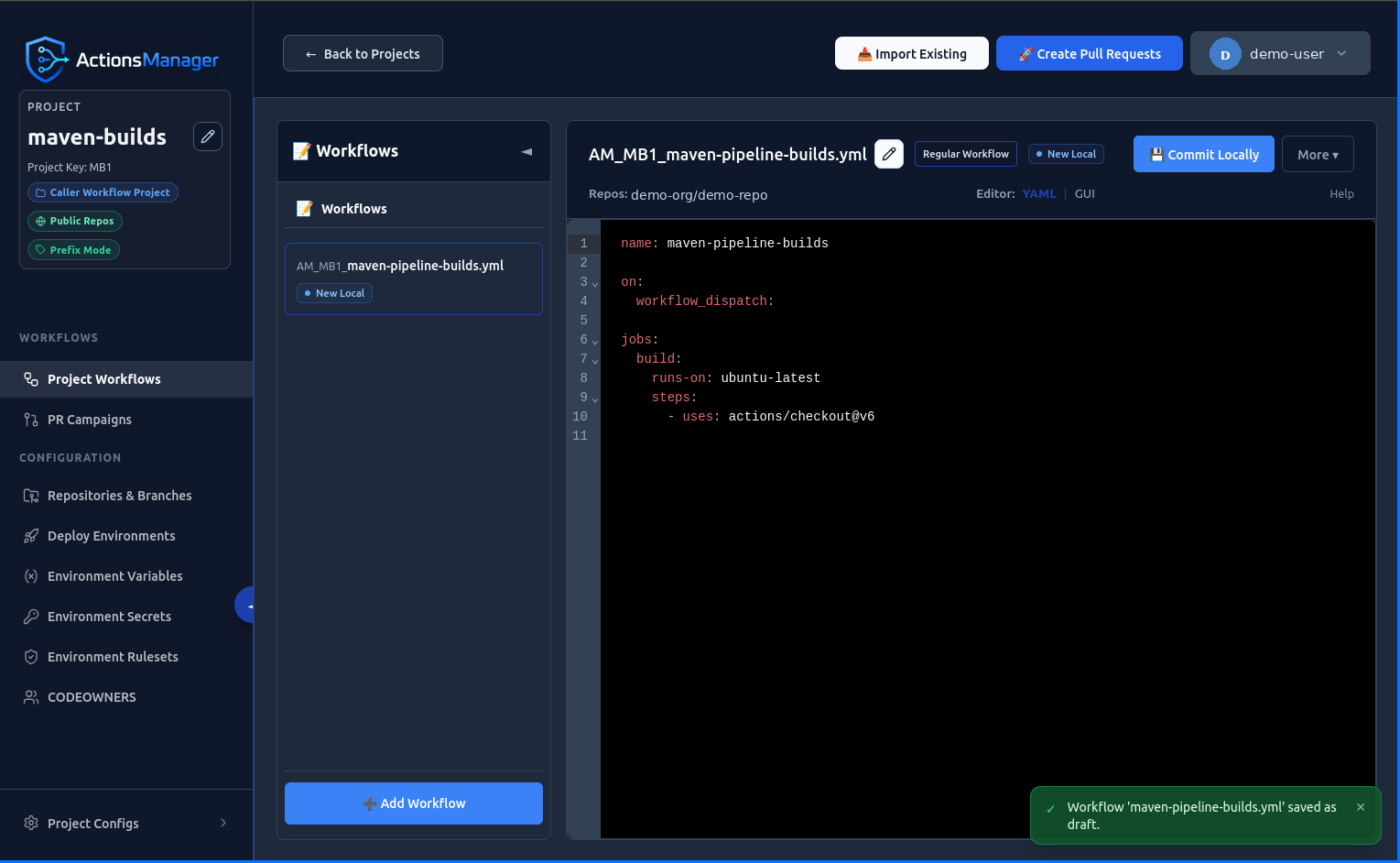Click the PR Campaigns branch icon

point(31,420)
